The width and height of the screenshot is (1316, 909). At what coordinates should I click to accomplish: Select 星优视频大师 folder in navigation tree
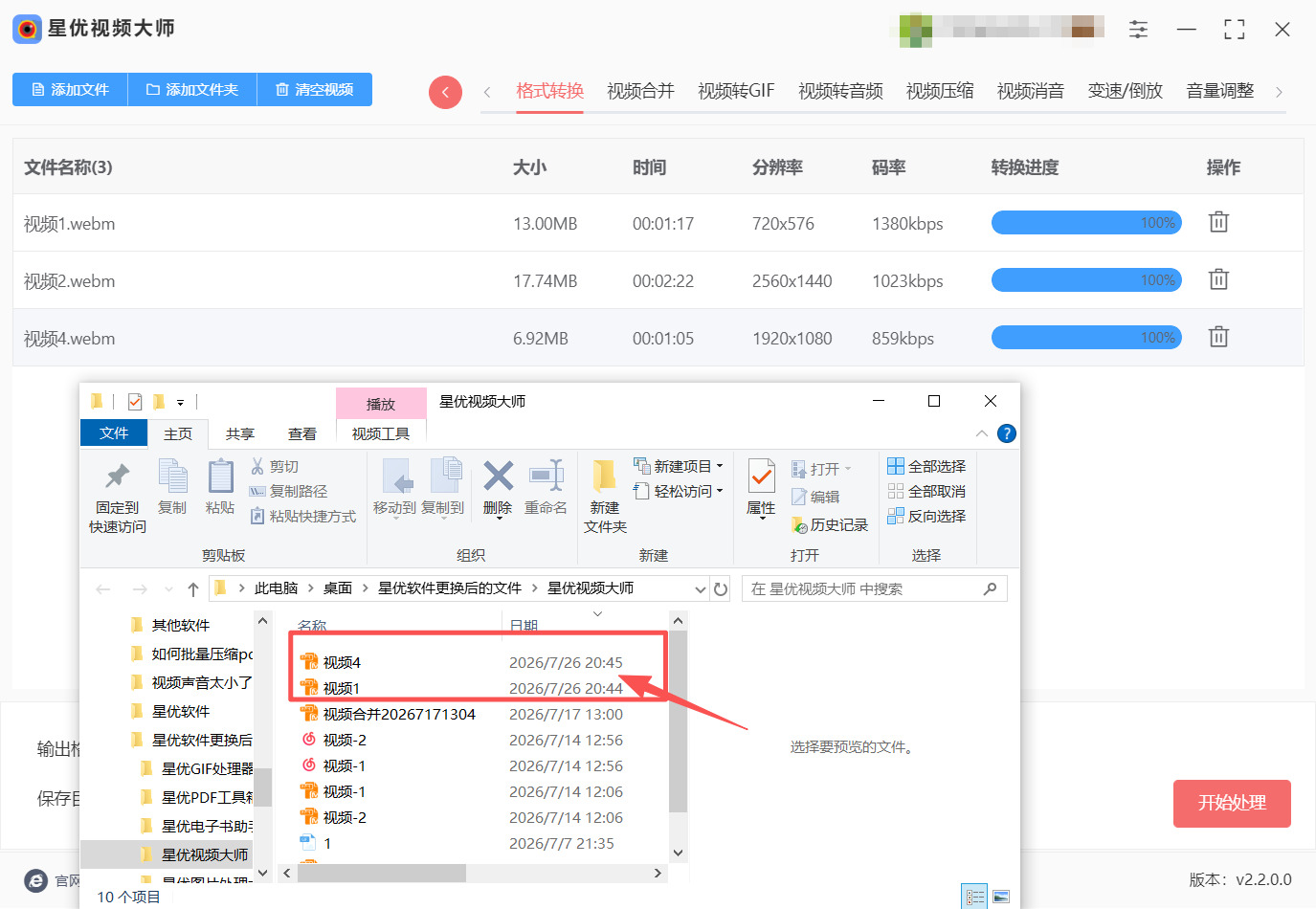point(204,854)
